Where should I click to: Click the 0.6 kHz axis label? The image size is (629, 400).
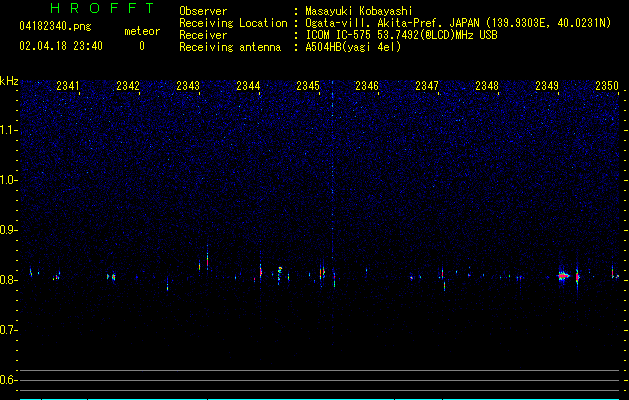click(x=9, y=380)
